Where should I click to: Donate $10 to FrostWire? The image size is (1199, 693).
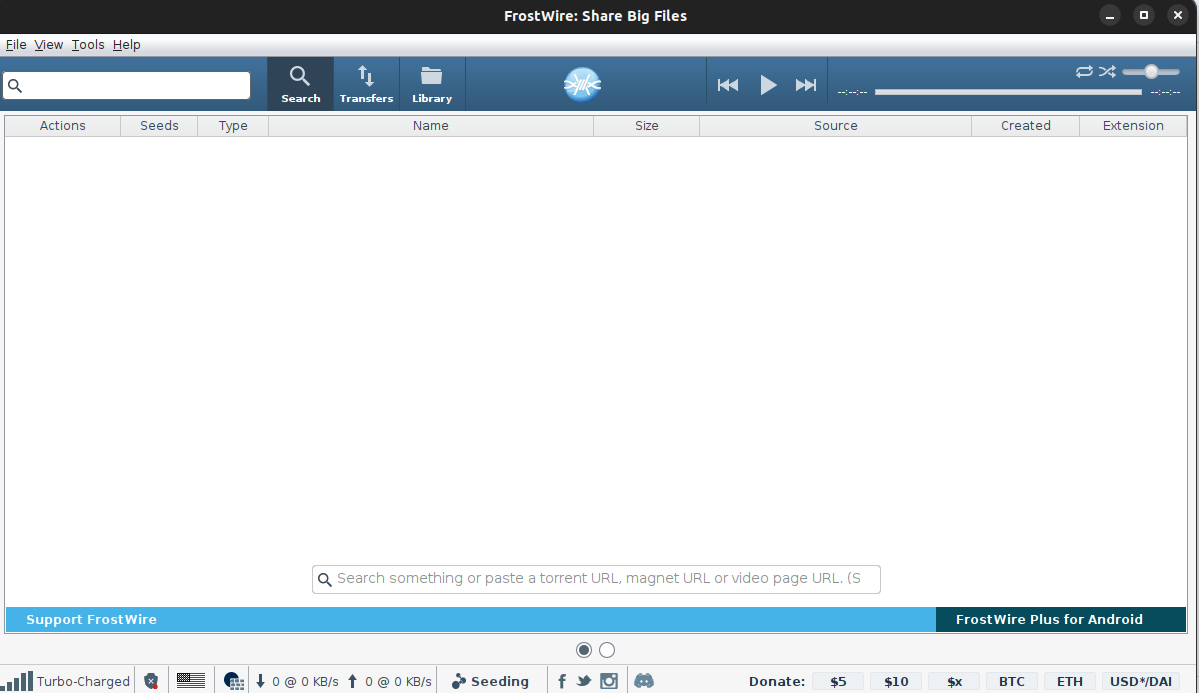tap(896, 682)
